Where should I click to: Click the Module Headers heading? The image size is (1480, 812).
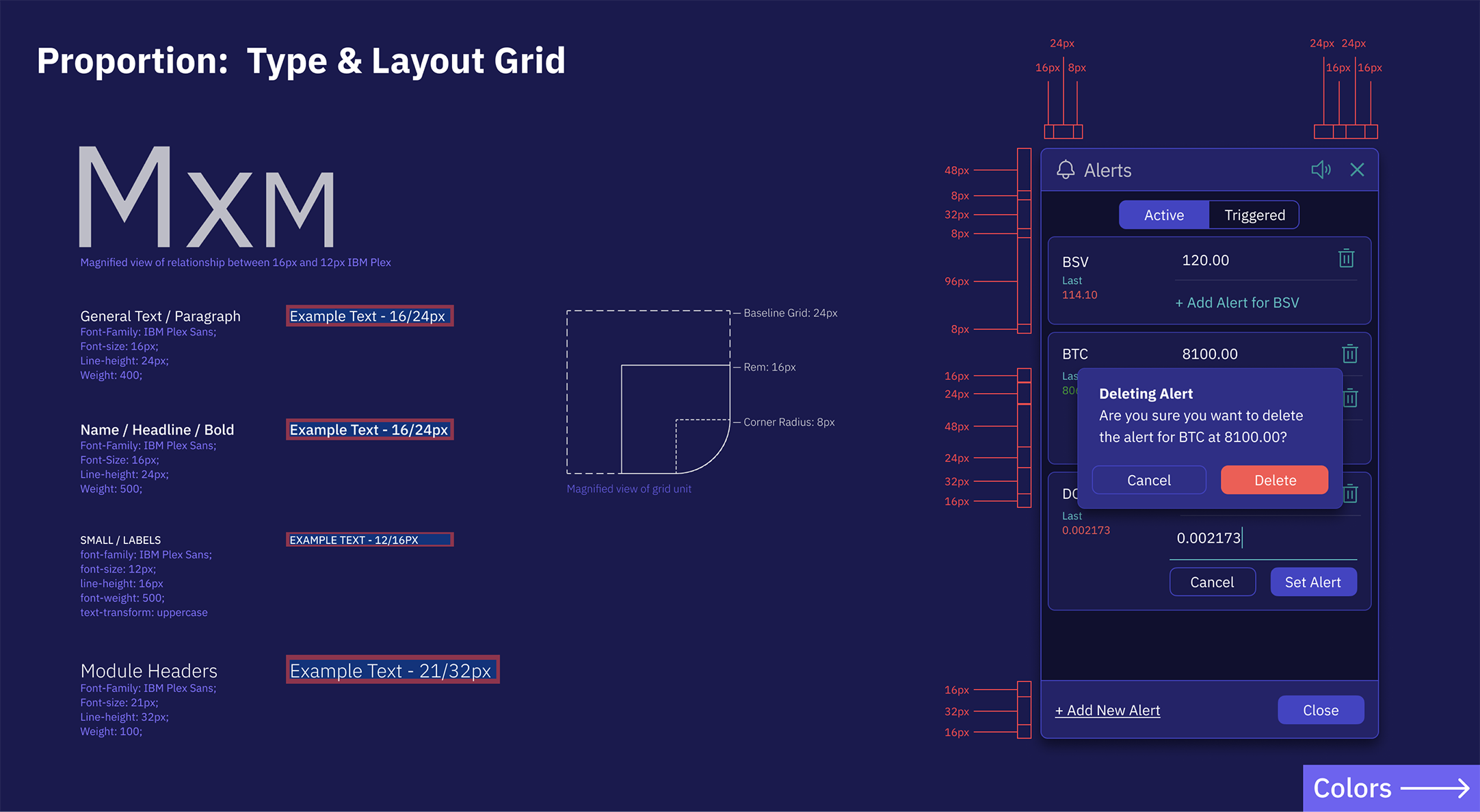coord(148,671)
